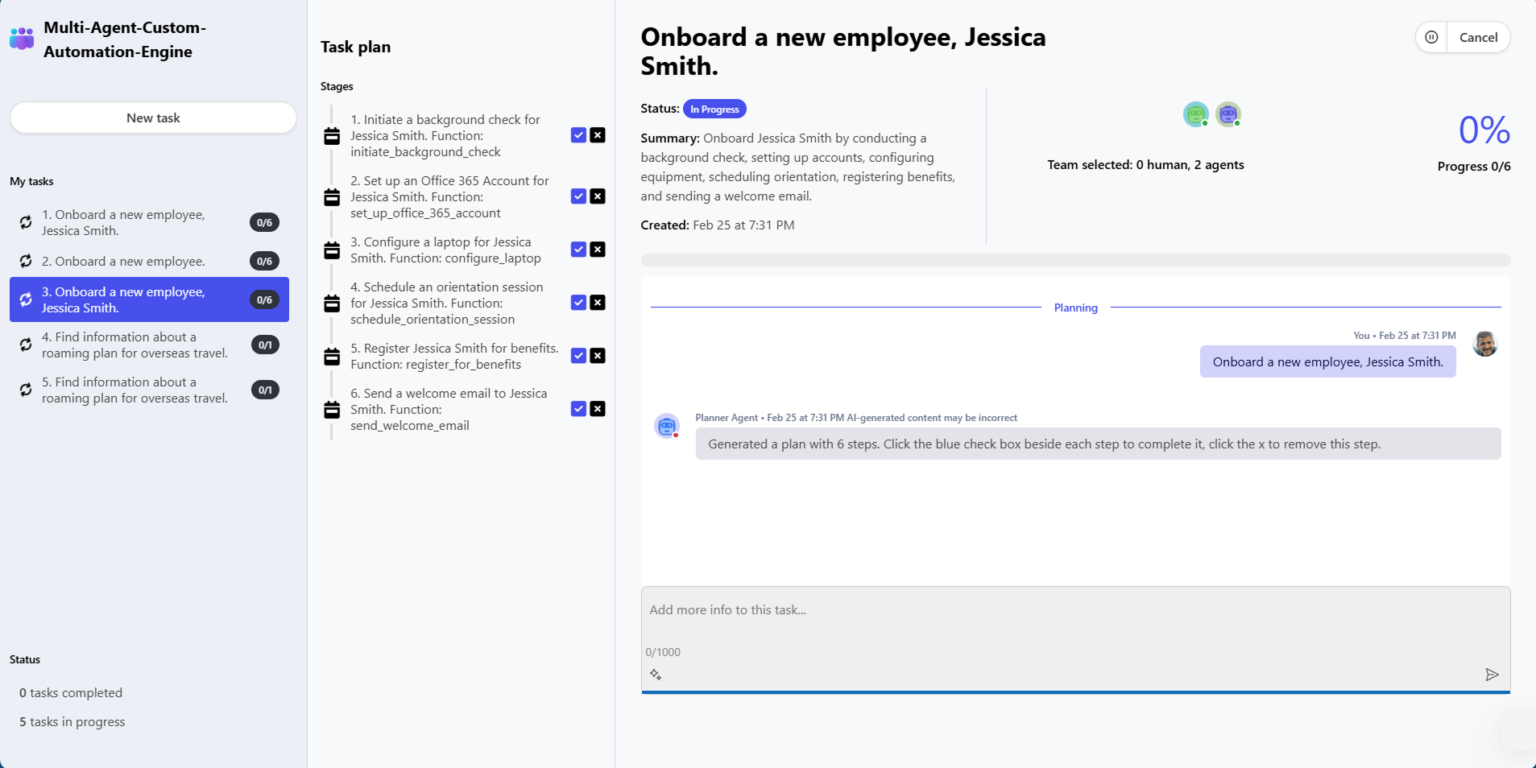
Task: Click the sparkle icon below the text box
Action: click(656, 675)
